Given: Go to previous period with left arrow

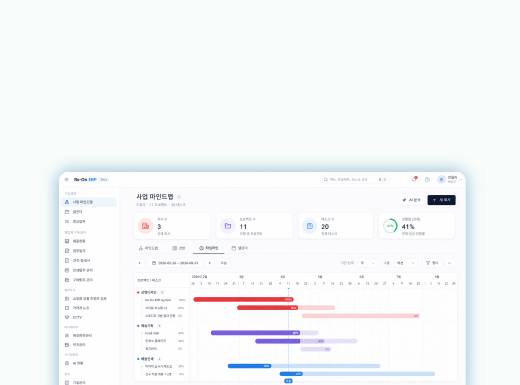Looking at the screenshot, I should pyautogui.click(x=140, y=263).
